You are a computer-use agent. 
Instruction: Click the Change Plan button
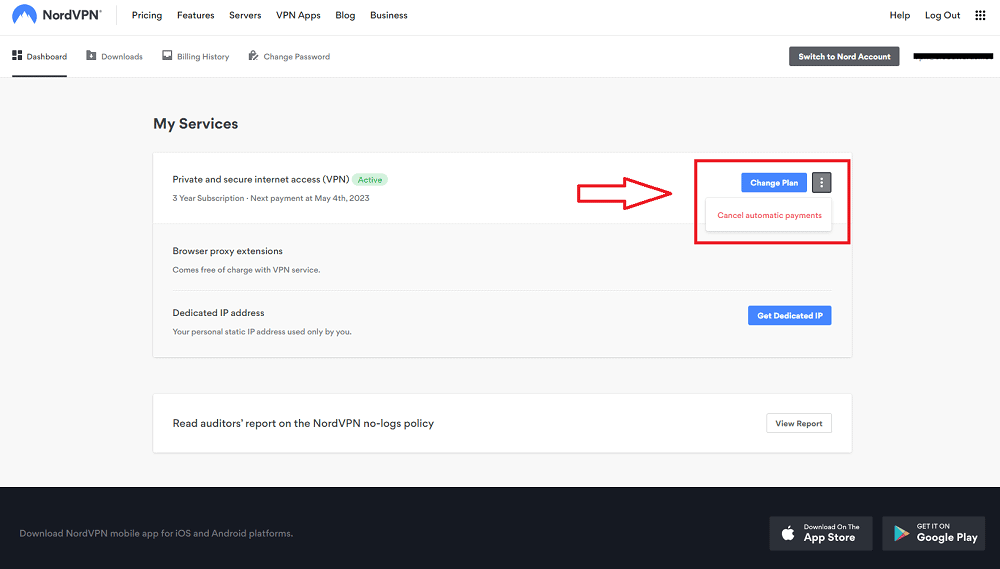click(x=774, y=182)
